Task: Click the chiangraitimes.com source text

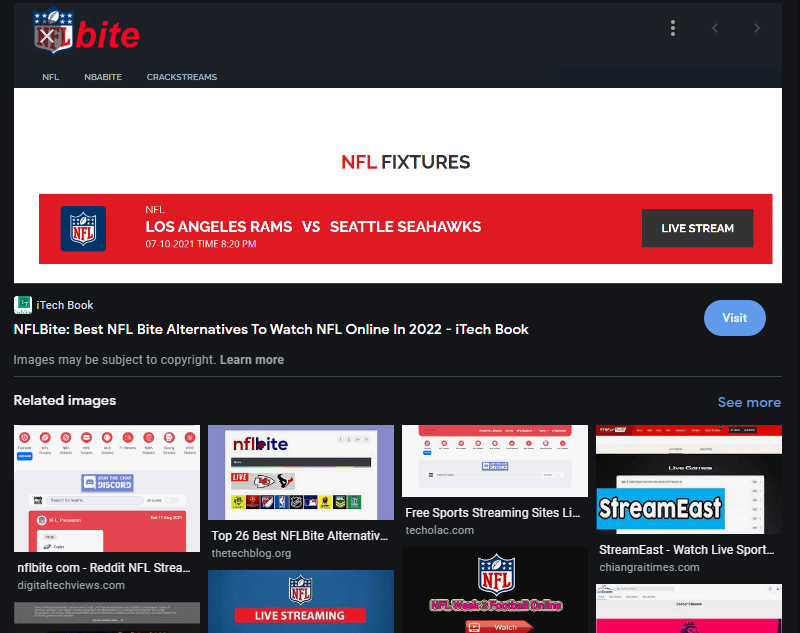Action: (x=649, y=567)
